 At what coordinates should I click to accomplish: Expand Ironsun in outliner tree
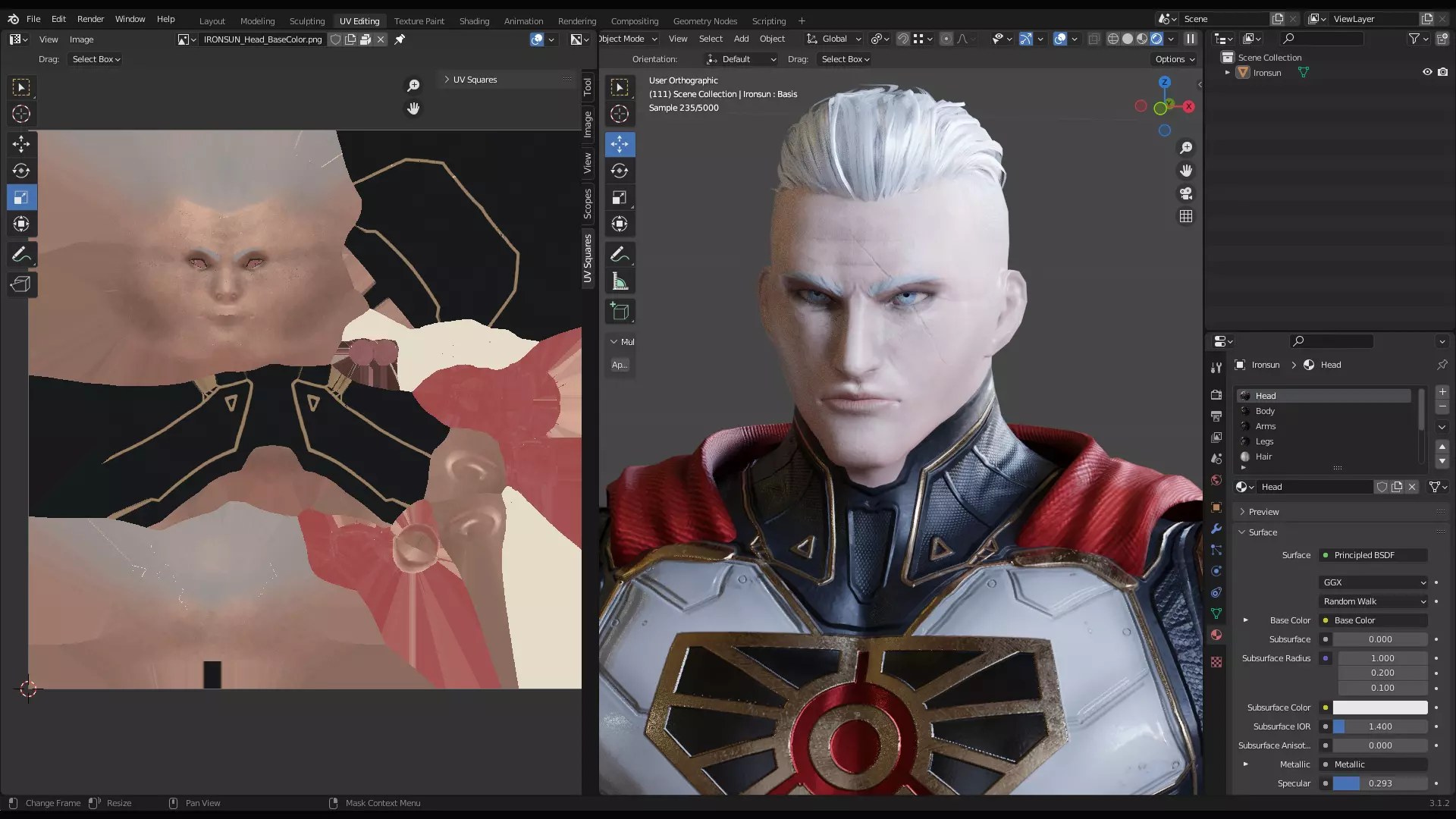[x=1227, y=73]
